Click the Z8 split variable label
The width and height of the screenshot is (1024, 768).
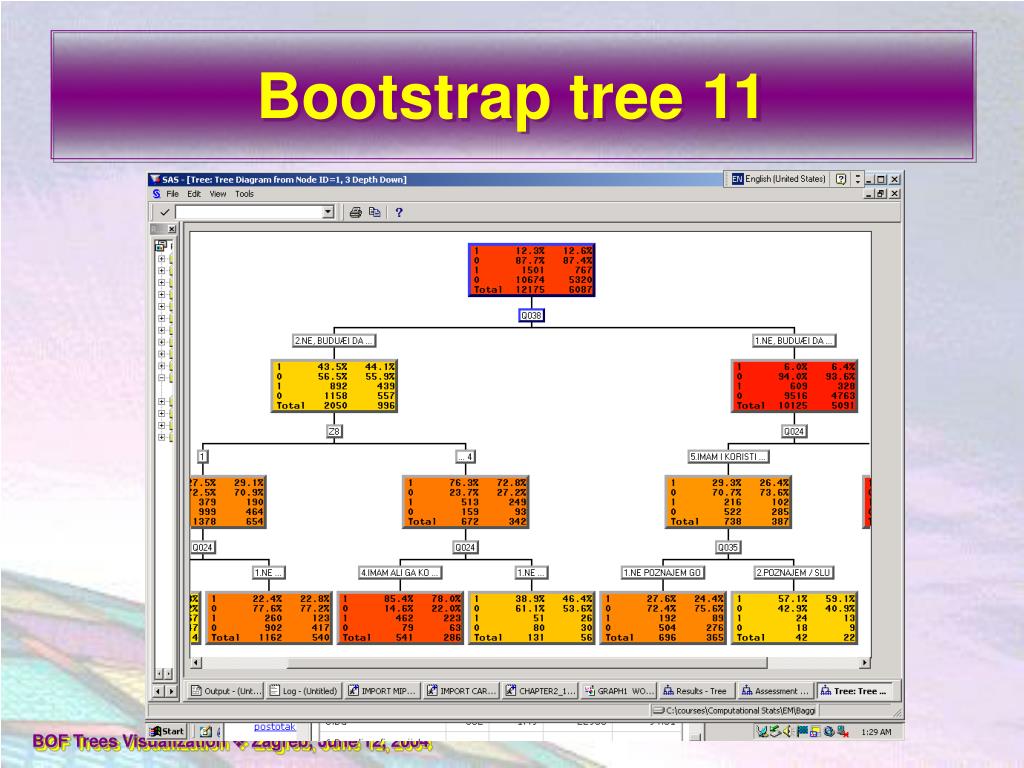[334, 432]
